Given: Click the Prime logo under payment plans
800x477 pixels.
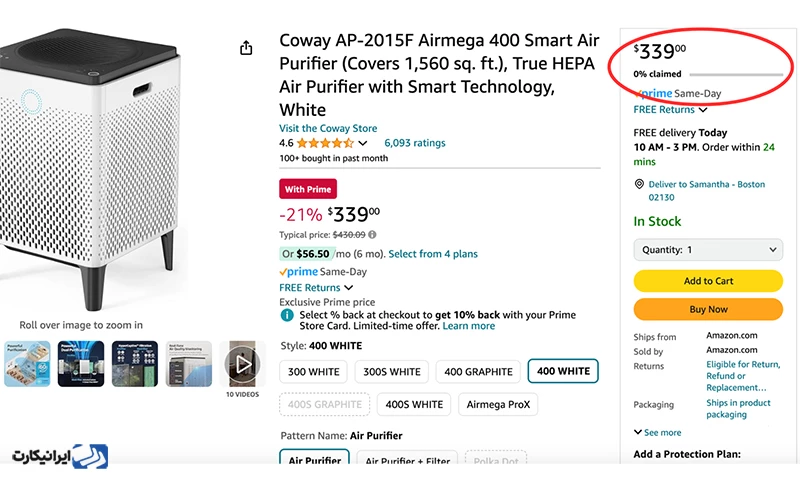Looking at the screenshot, I should [298, 271].
